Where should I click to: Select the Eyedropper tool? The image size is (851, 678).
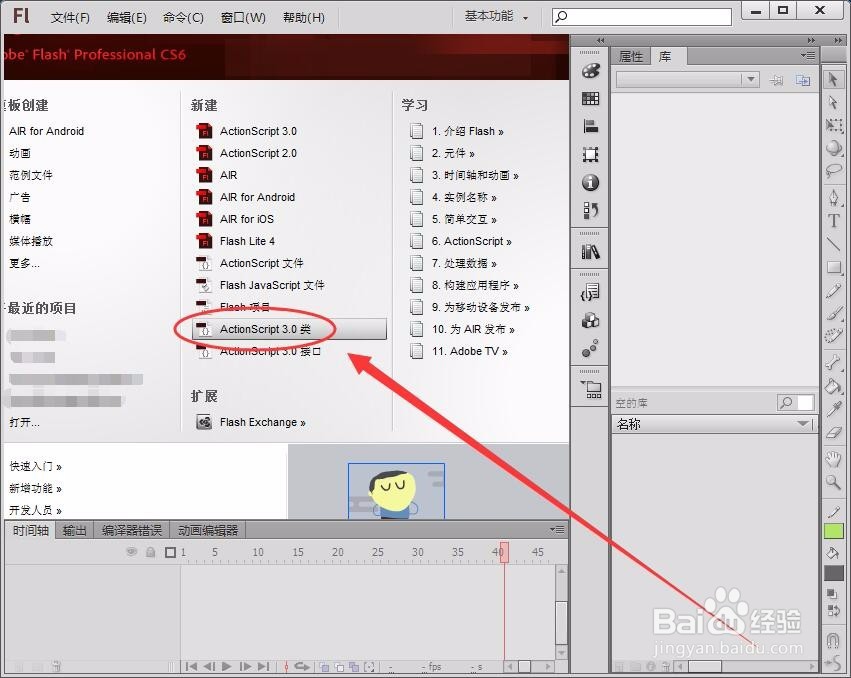833,409
